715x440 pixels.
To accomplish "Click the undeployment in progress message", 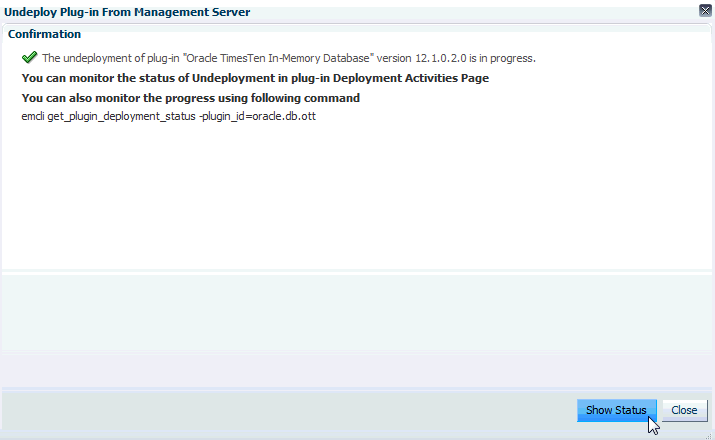I will point(289,58).
